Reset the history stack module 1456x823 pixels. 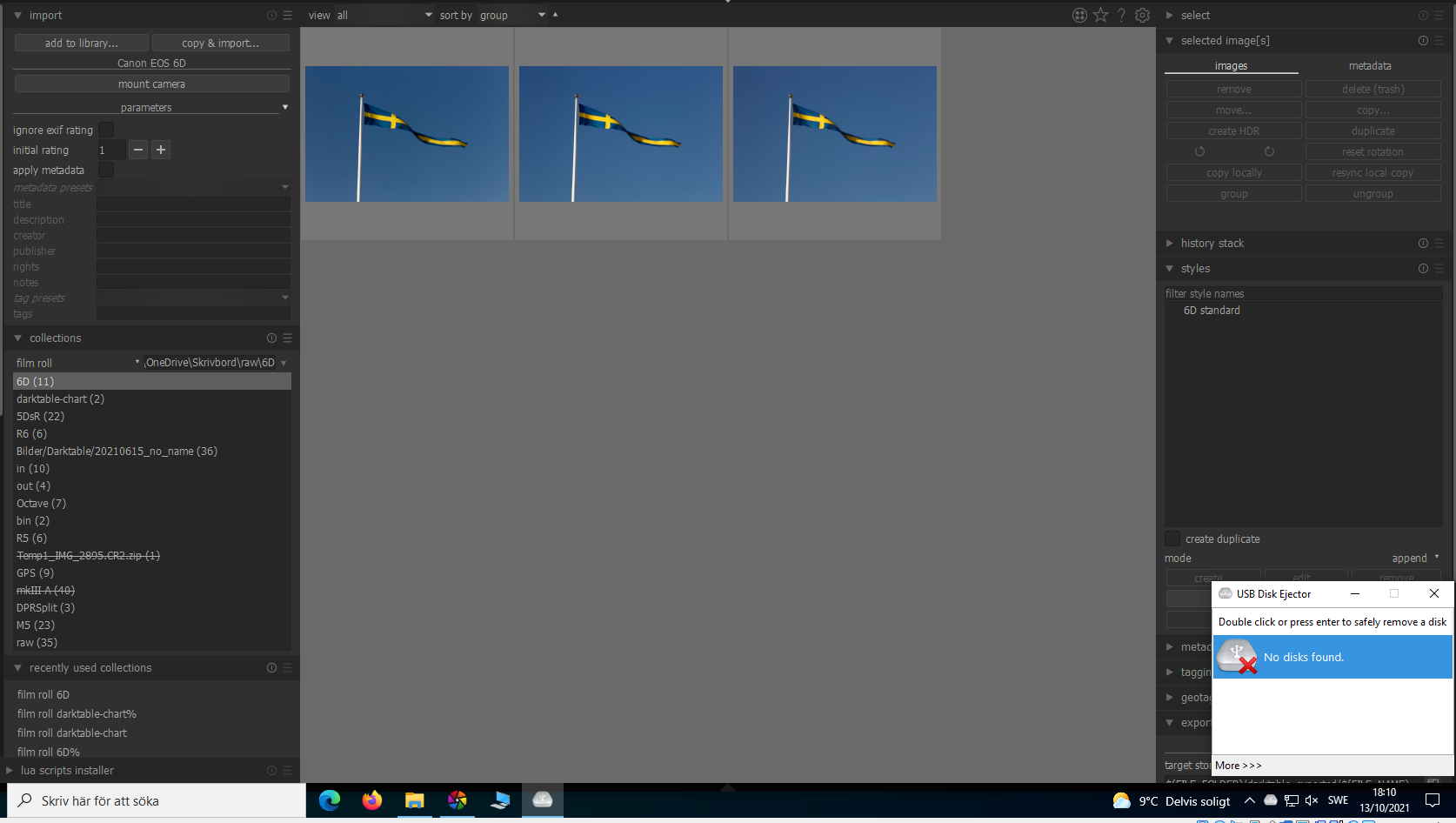(1423, 244)
